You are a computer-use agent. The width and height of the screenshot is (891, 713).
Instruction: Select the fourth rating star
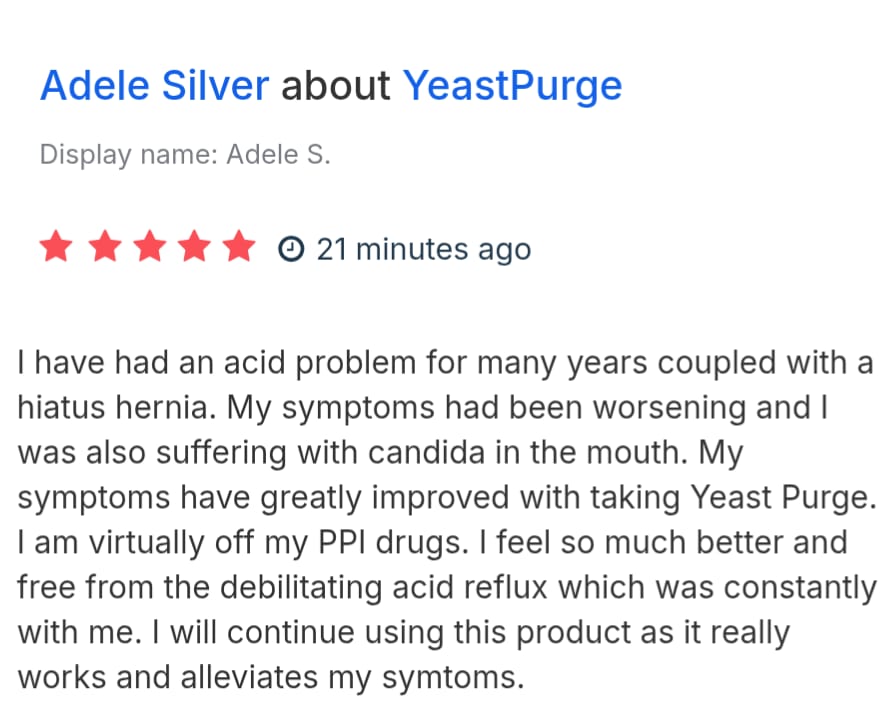[194, 247]
